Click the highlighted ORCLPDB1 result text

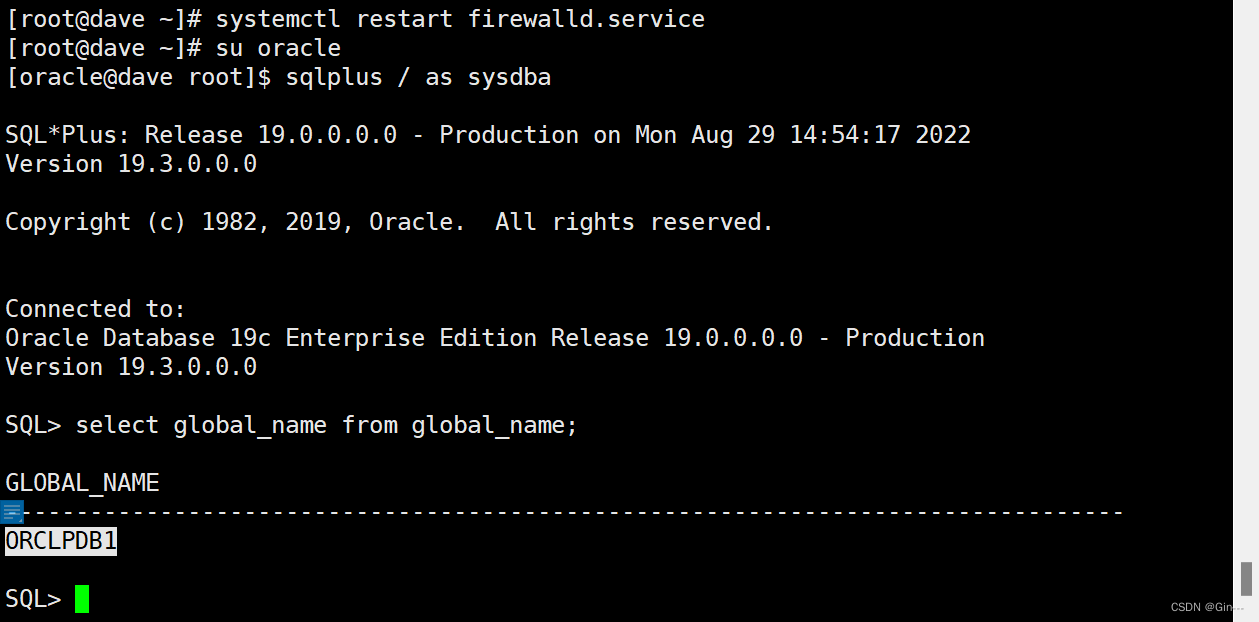coord(61,541)
